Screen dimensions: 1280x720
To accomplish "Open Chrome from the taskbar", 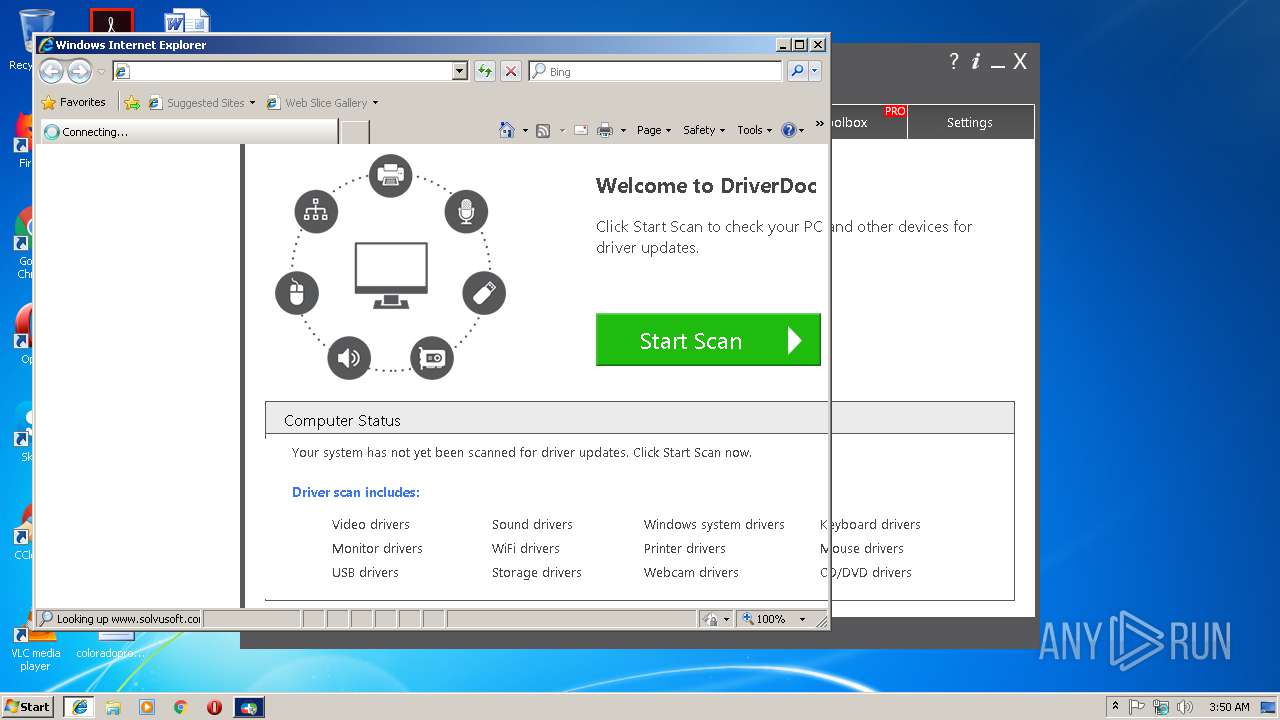I will (x=180, y=707).
